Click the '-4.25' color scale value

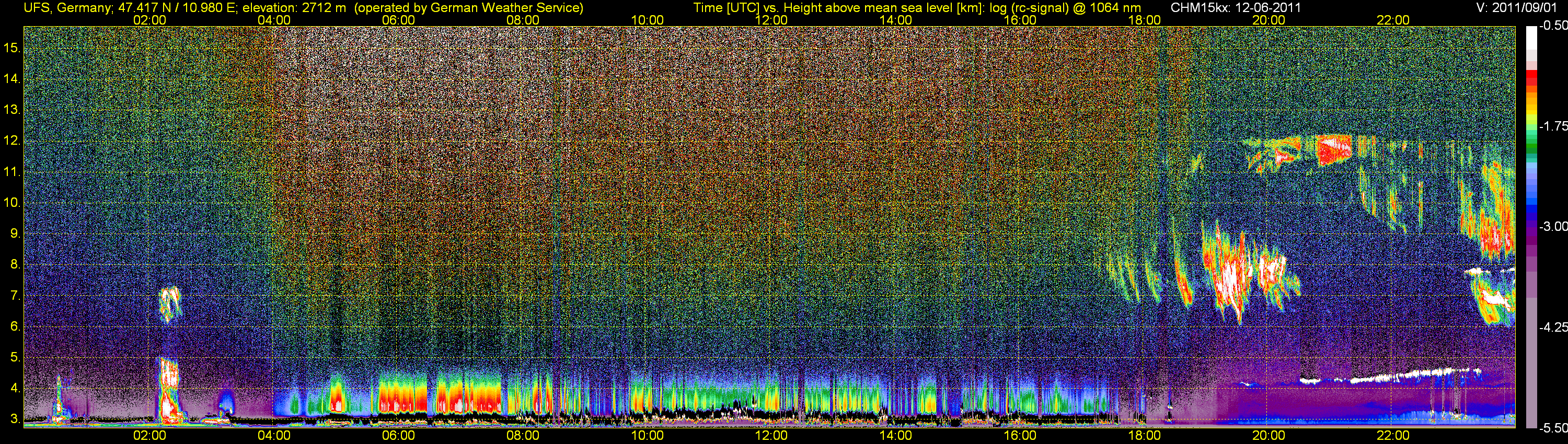(x=1553, y=327)
